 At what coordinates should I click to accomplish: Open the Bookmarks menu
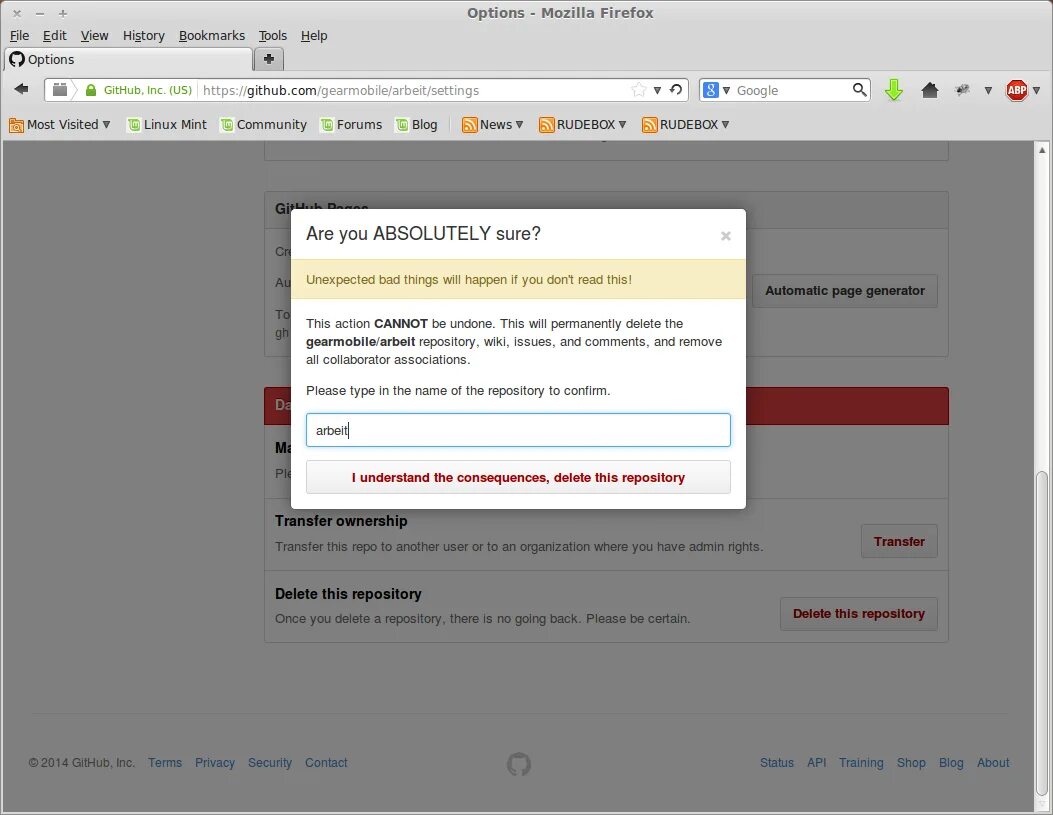pyautogui.click(x=212, y=36)
